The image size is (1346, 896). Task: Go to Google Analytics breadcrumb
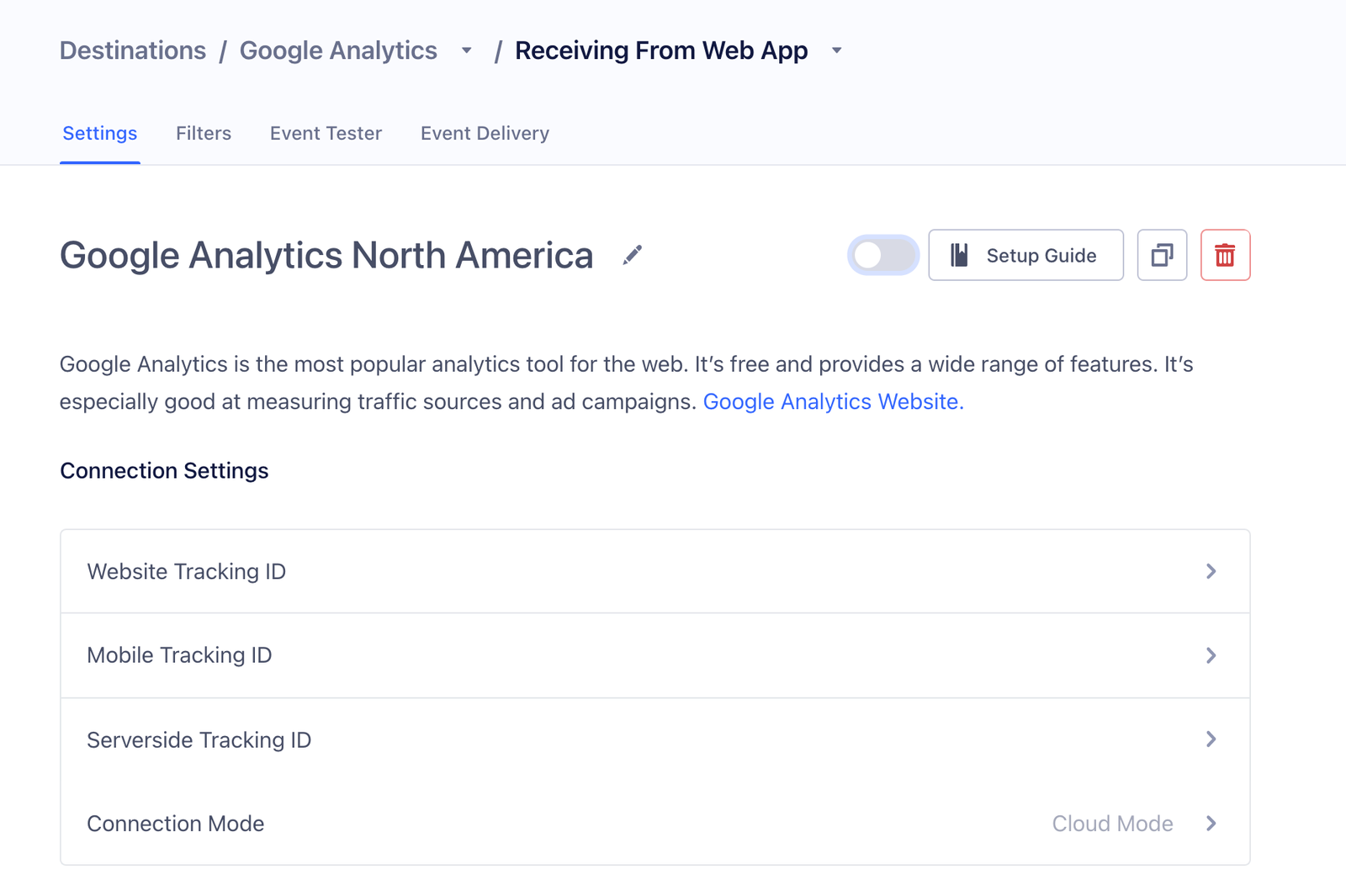(338, 50)
